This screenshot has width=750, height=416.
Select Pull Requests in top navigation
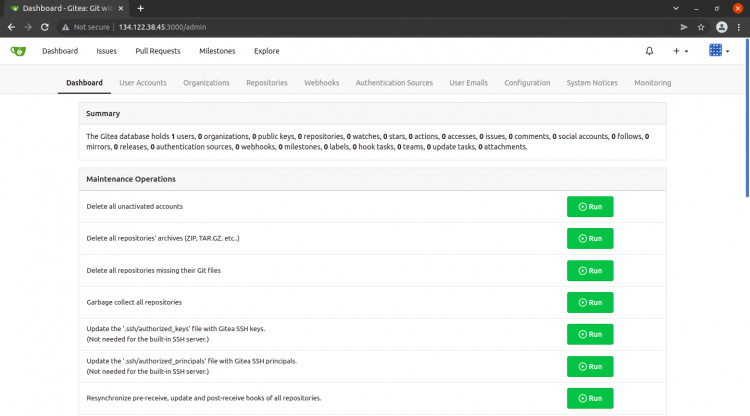(157, 50)
